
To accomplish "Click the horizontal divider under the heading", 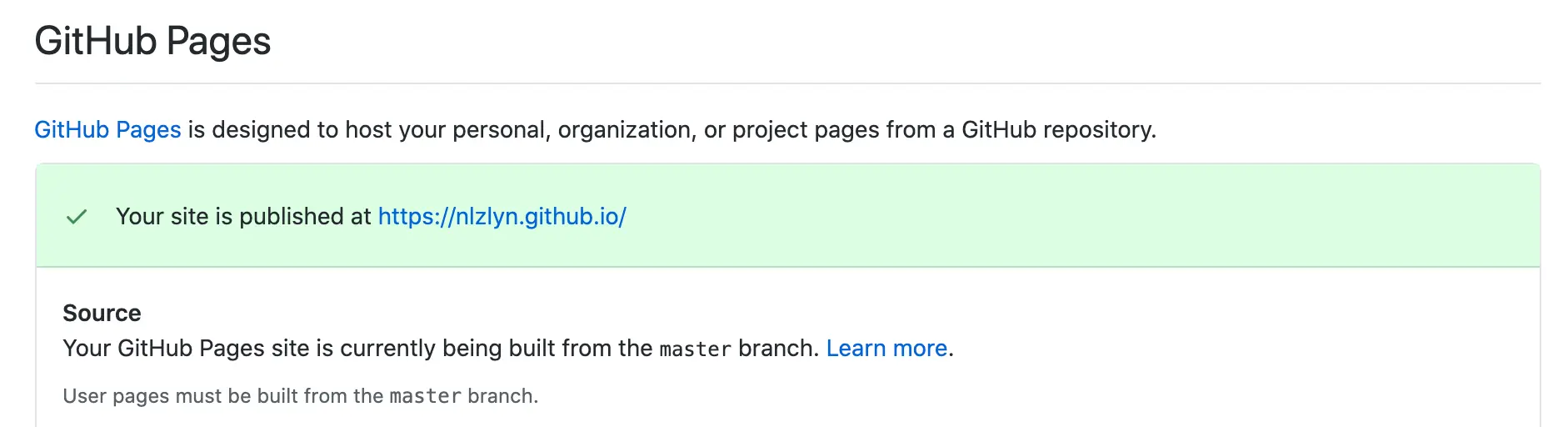I will [x=787, y=83].
